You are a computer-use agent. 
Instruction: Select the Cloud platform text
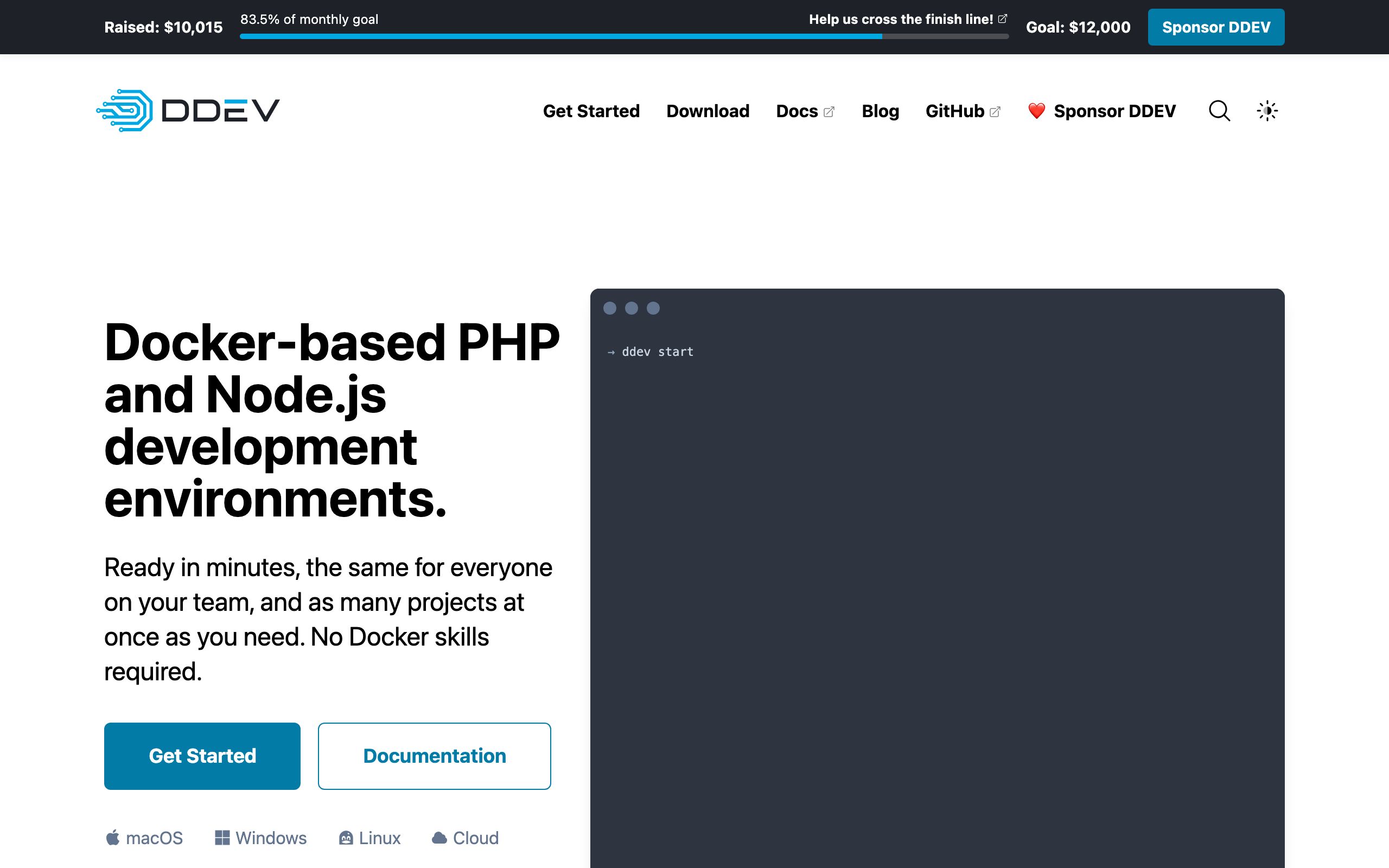[476, 838]
